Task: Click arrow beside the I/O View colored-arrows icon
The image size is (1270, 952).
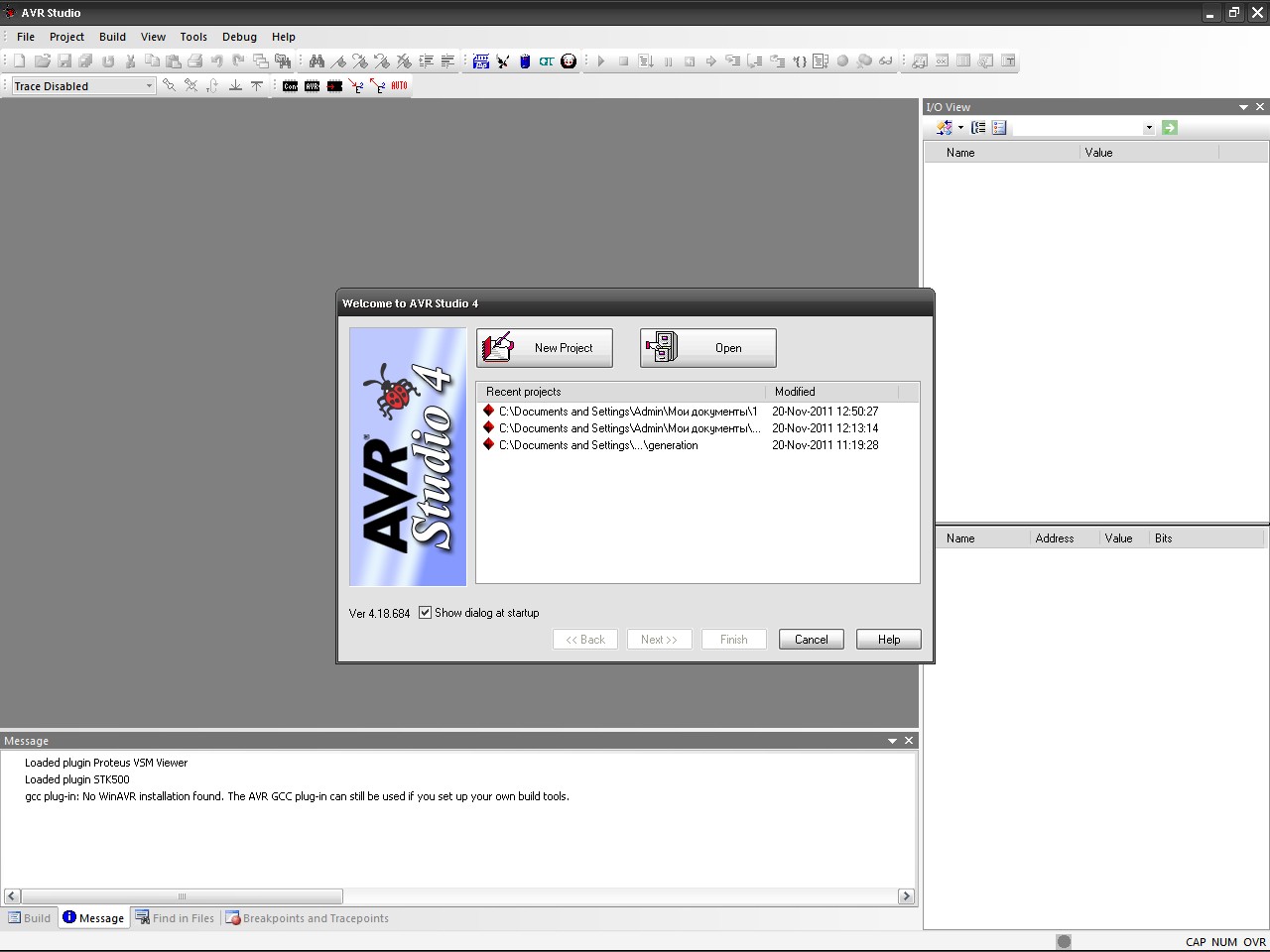Action: (960, 128)
